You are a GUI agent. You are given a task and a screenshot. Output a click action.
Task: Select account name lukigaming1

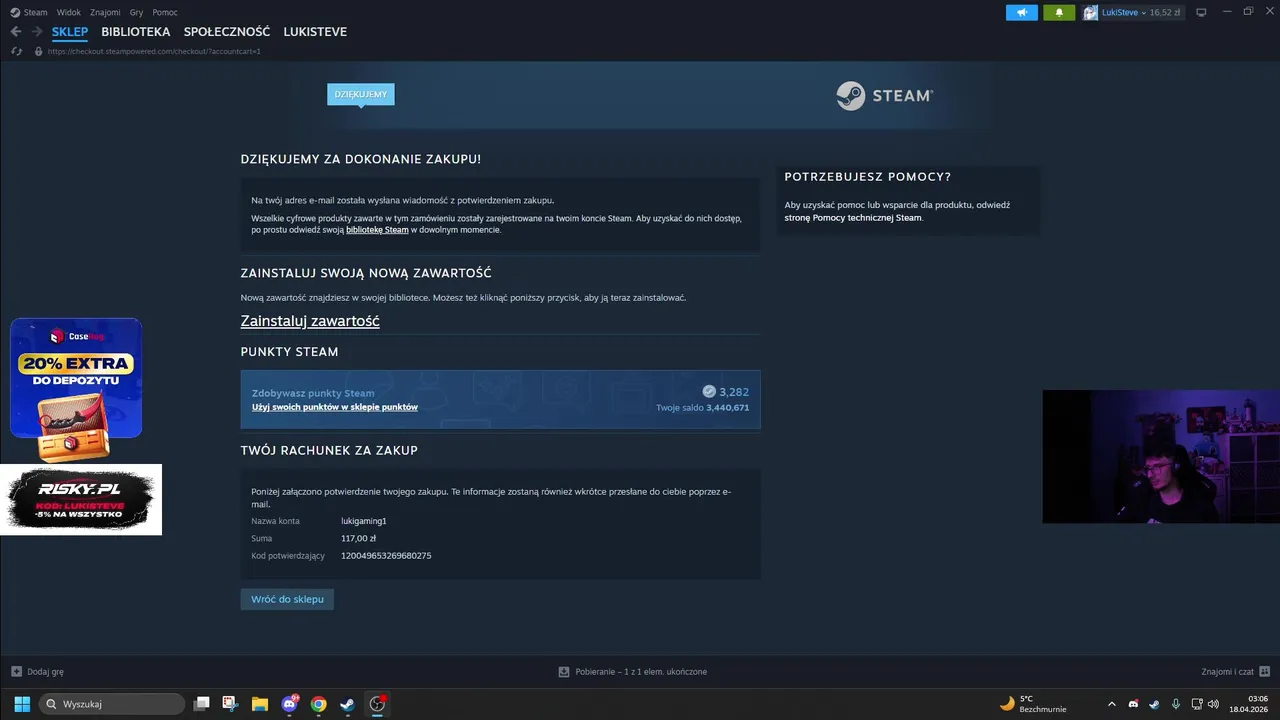tap(363, 521)
